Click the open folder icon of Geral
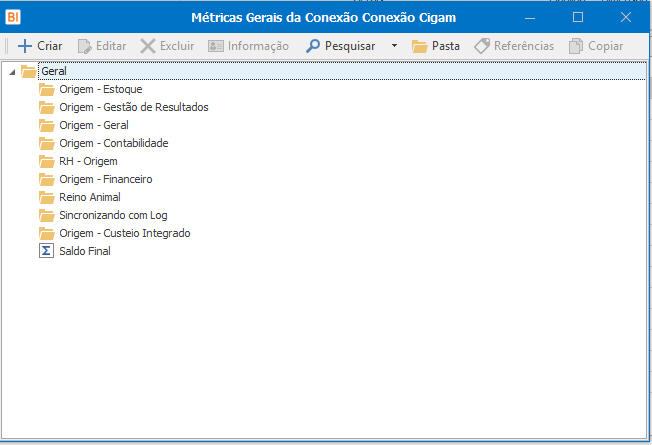This screenshot has height=445, width=652. [x=29, y=71]
